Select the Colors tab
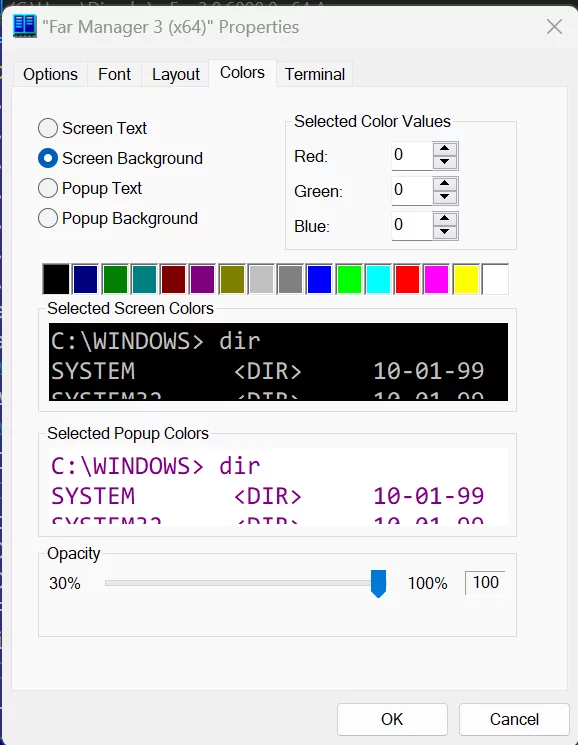 pos(242,73)
